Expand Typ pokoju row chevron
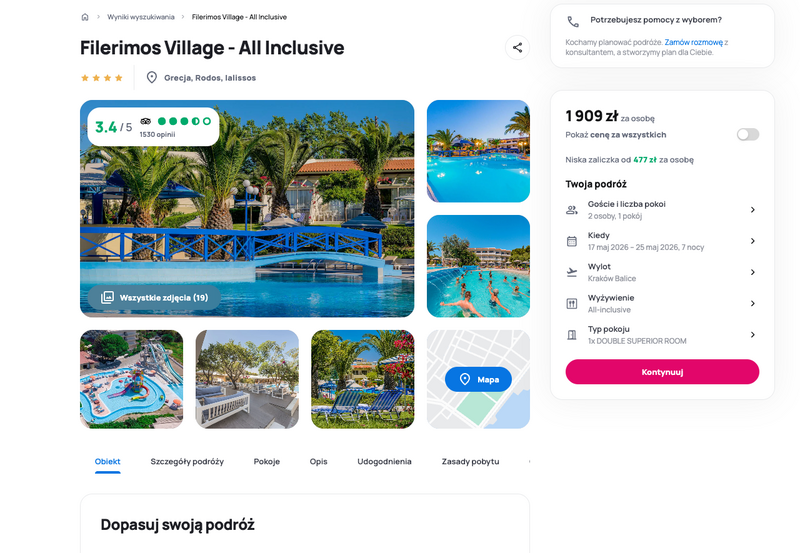Screen dimensions: 800x553 pos(753,335)
